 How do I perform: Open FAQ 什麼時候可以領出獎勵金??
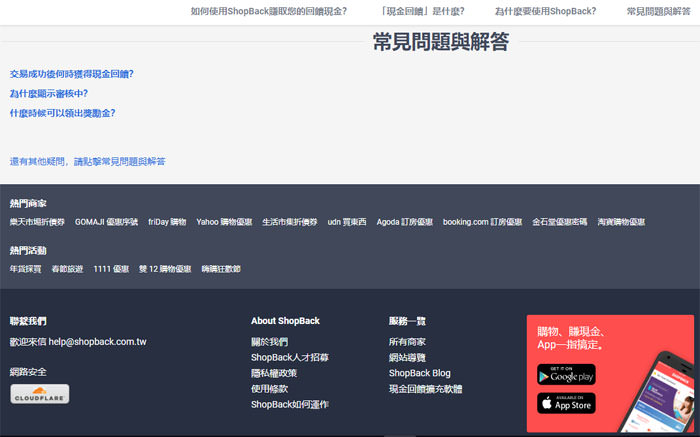62,113
